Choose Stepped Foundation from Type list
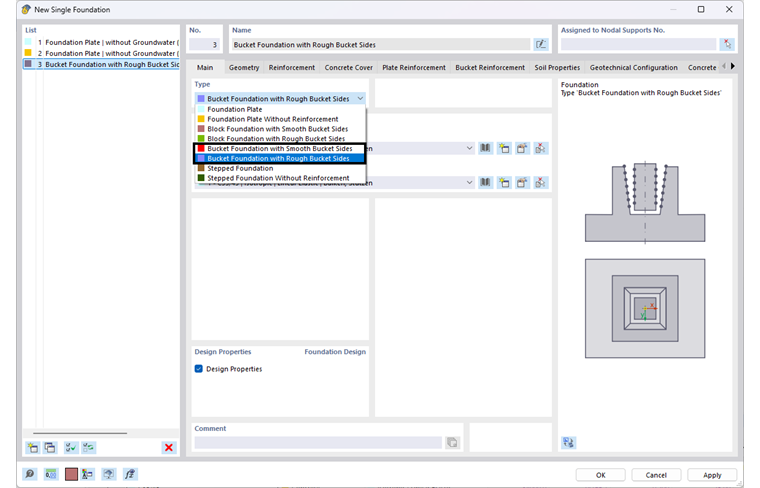Viewport: 760px width, 488px height. 280,168
